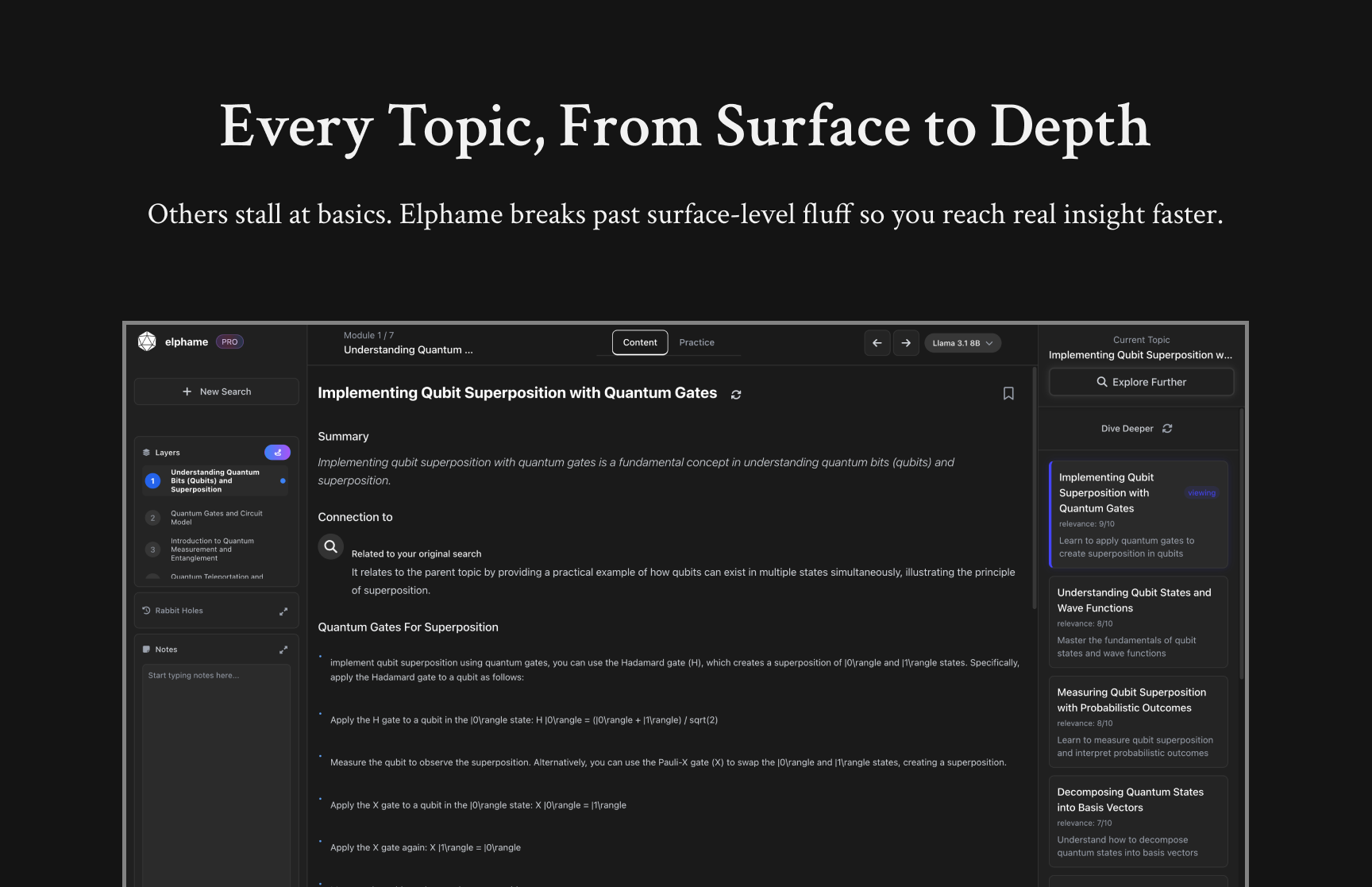1372x887 pixels.
Task: Navigate back with the left arrow
Action: [x=877, y=342]
